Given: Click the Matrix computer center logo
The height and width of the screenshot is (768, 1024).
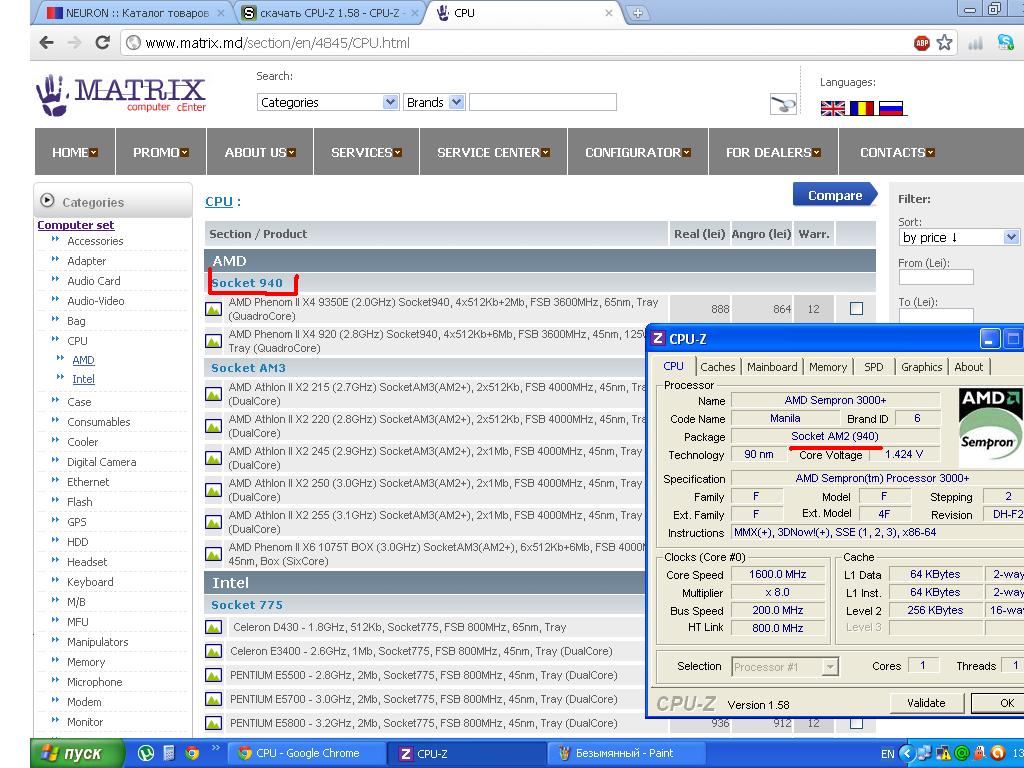Looking at the screenshot, I should pyautogui.click(x=121, y=95).
